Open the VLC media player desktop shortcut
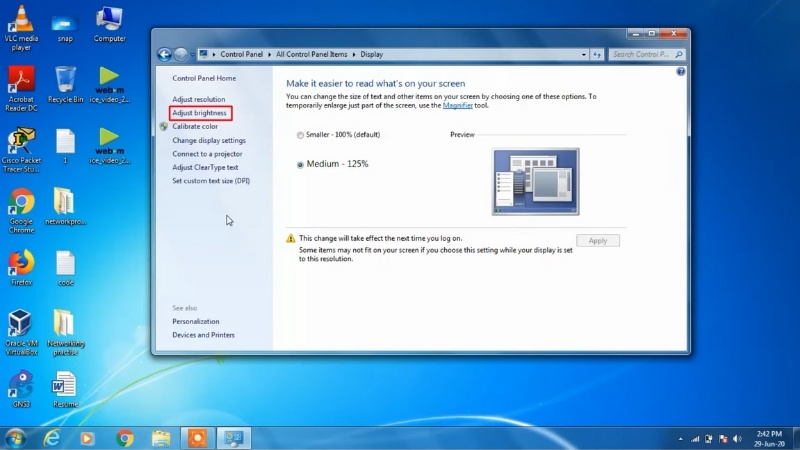 21,28
